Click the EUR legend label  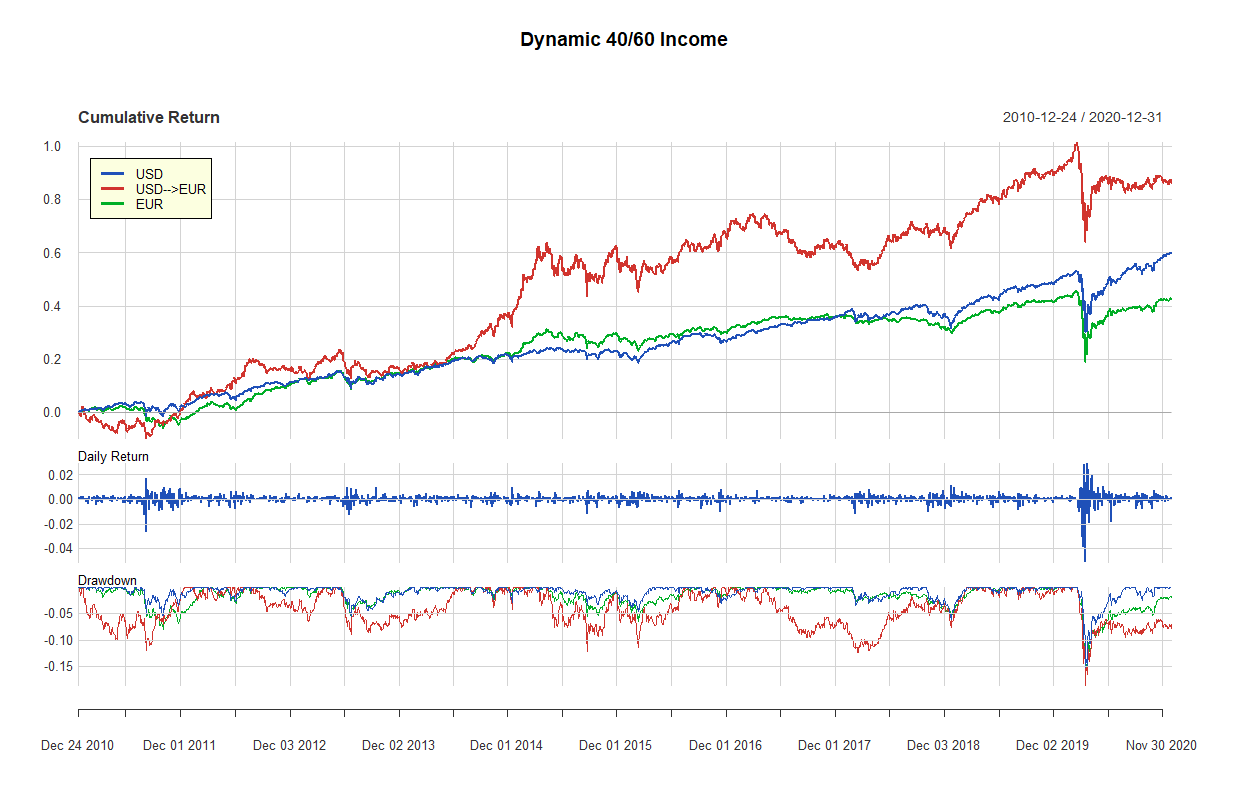[149, 204]
